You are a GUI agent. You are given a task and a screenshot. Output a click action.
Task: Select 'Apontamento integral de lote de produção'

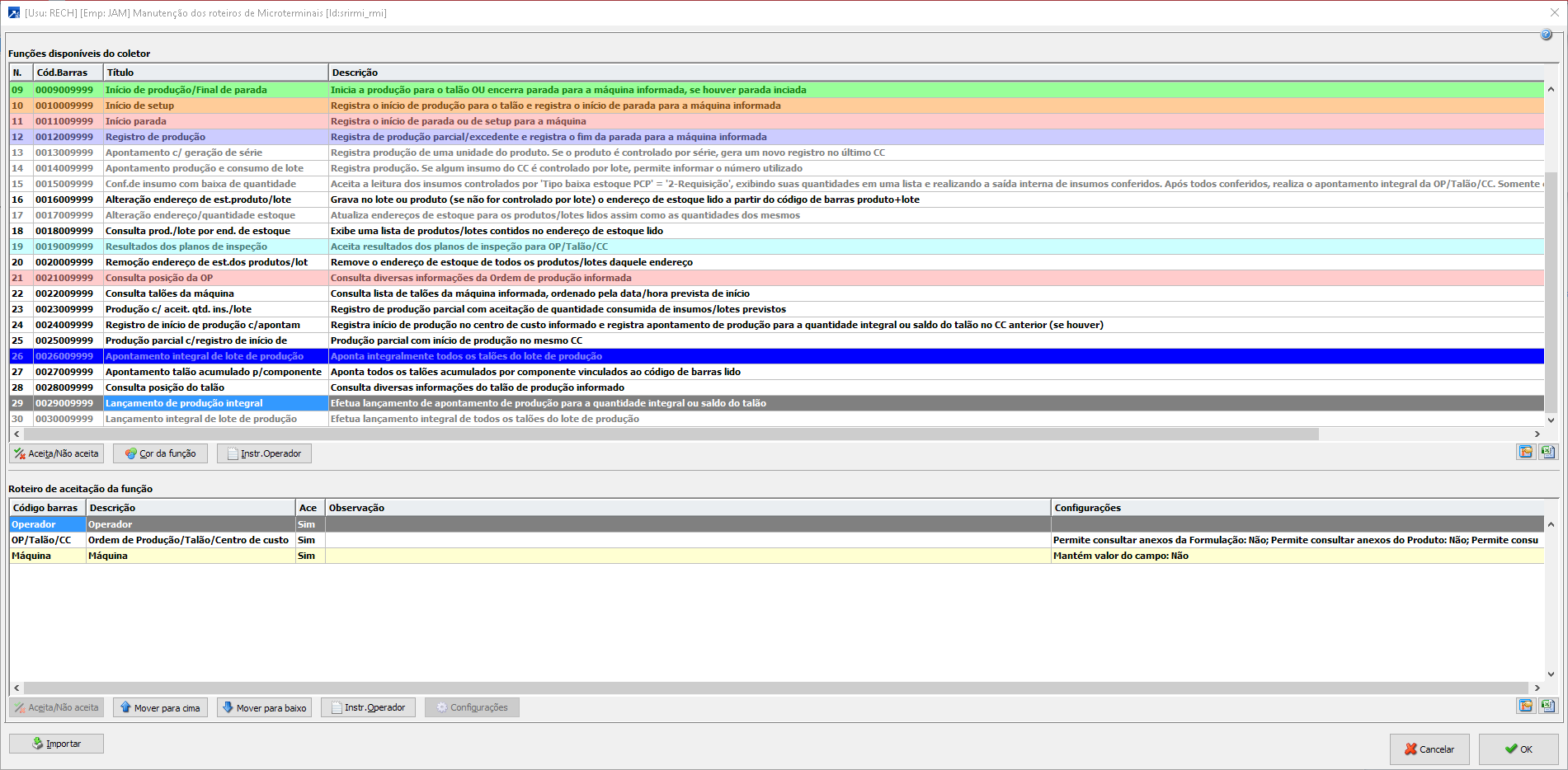click(776, 356)
